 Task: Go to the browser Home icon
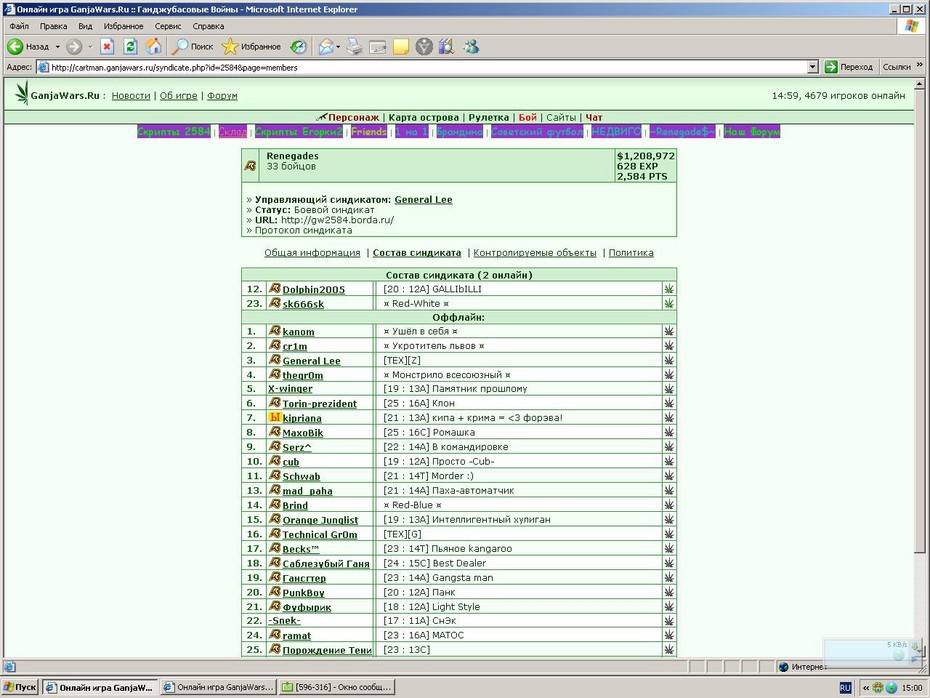(154, 46)
